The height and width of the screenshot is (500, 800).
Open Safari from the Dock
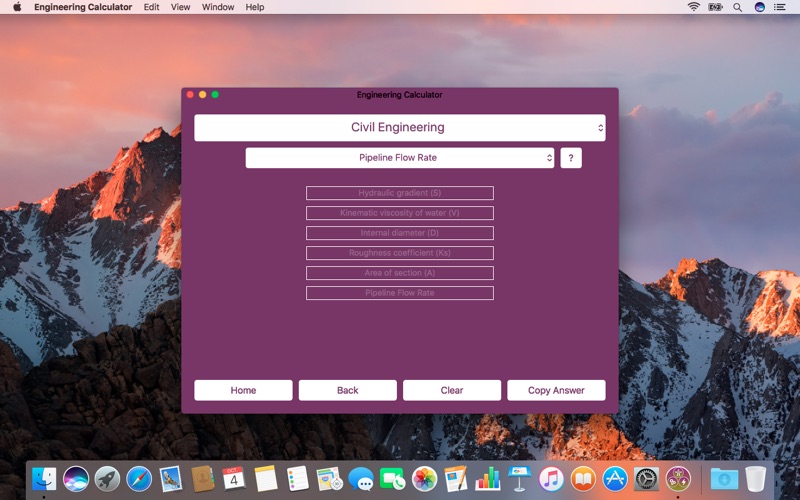(x=139, y=479)
